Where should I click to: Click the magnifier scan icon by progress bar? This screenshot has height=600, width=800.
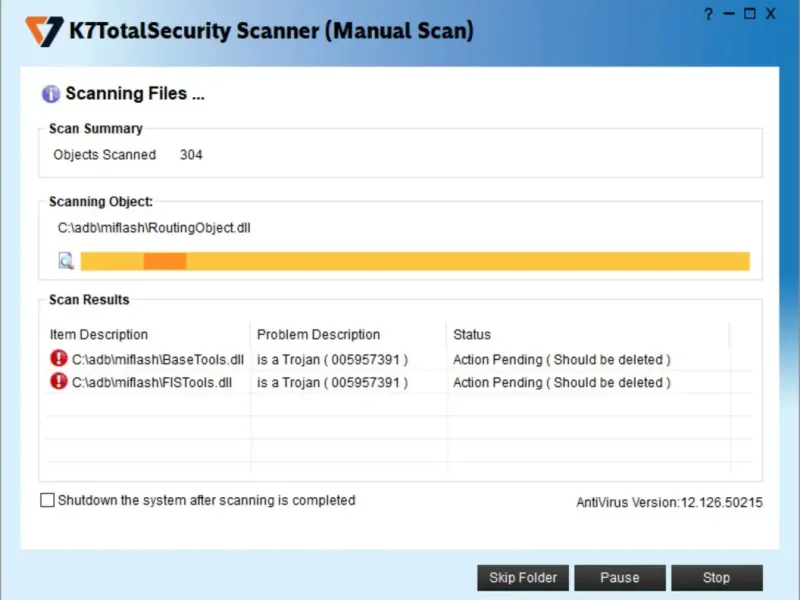(66, 261)
